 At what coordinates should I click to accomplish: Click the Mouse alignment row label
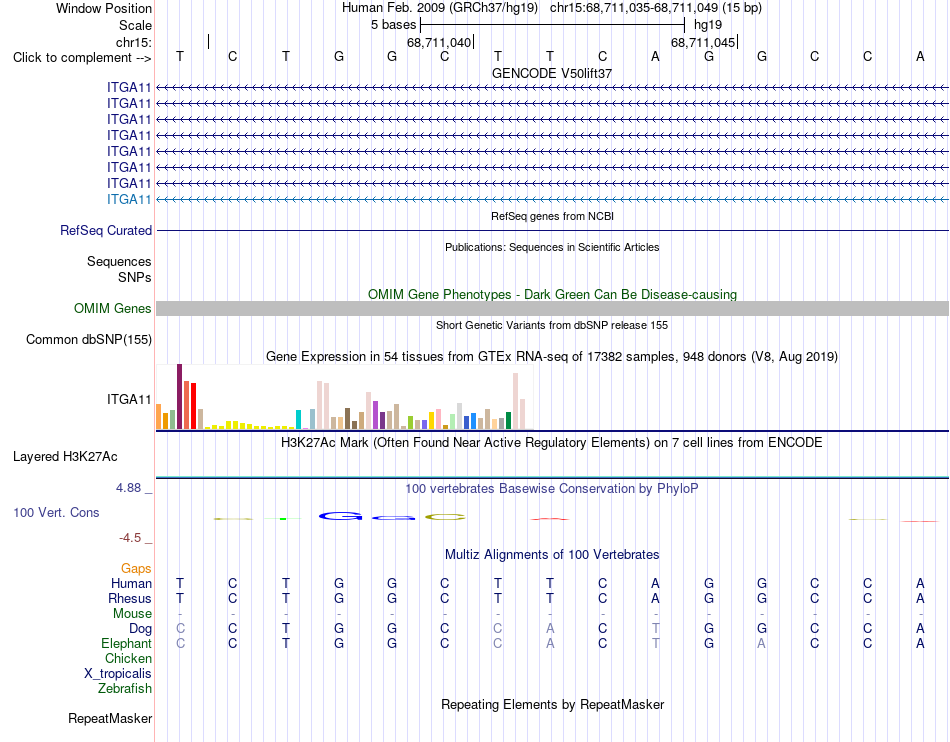click(132, 614)
